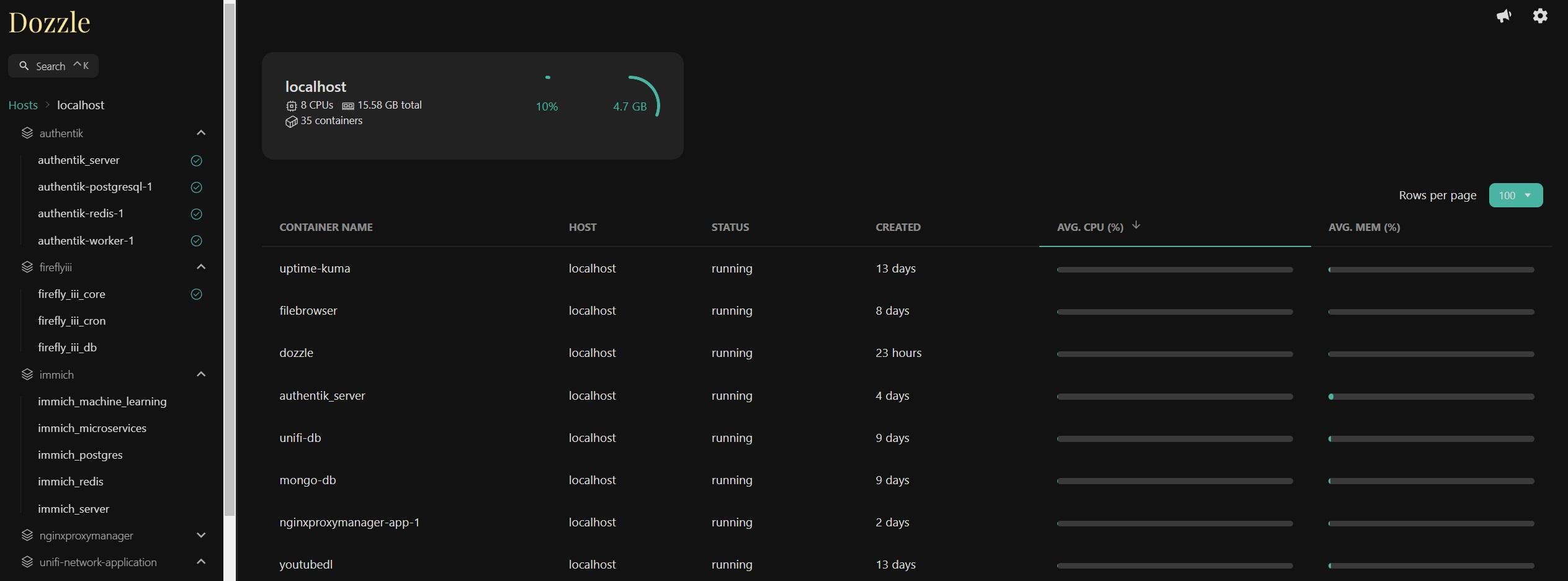1568x581 pixels.
Task: Click the Search input box
Action: coord(53,66)
